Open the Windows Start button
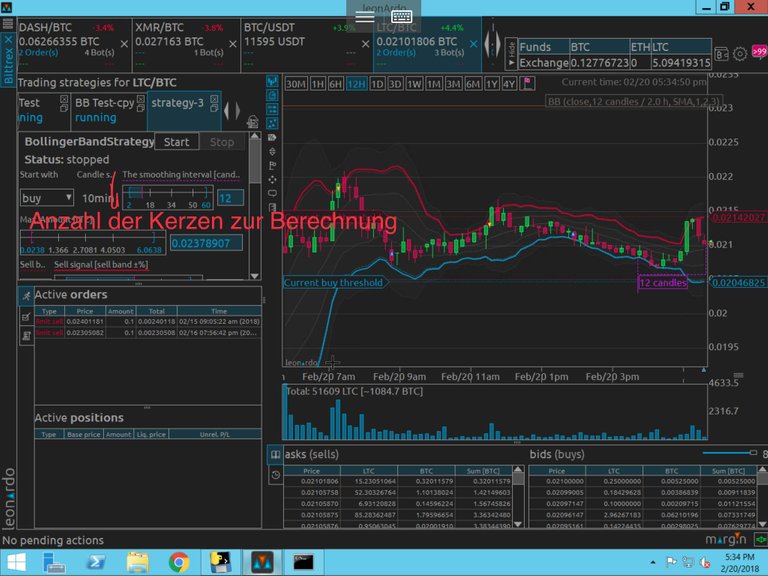 point(16,562)
